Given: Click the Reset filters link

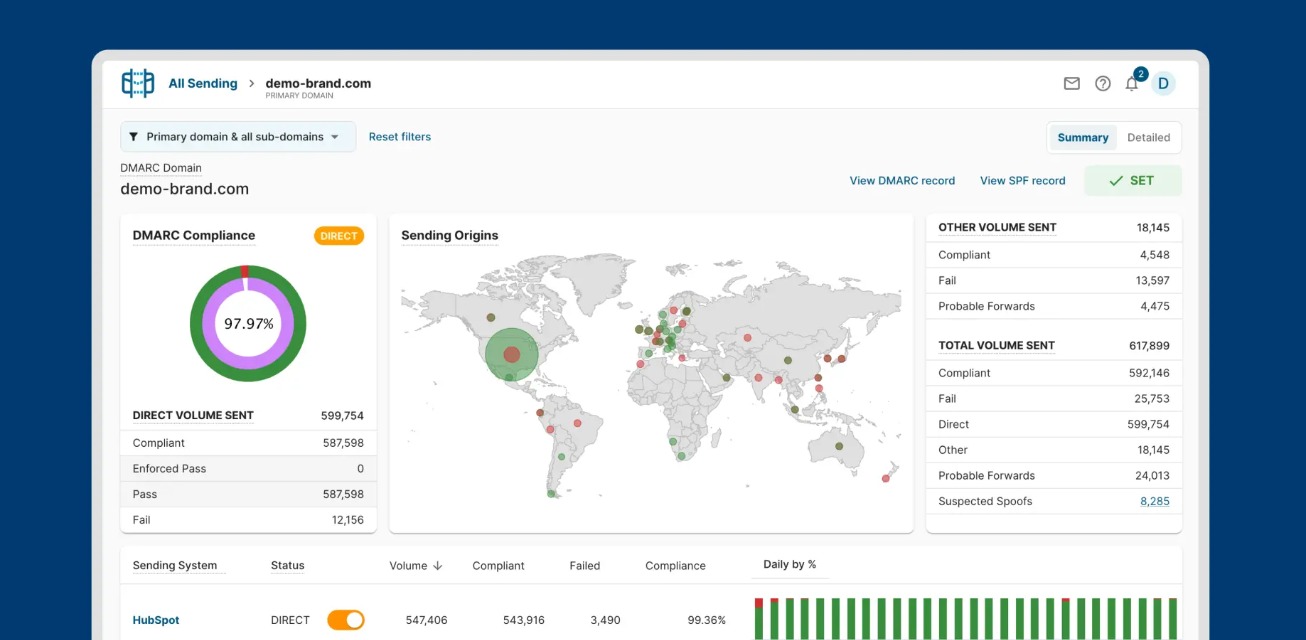Looking at the screenshot, I should pyautogui.click(x=399, y=137).
